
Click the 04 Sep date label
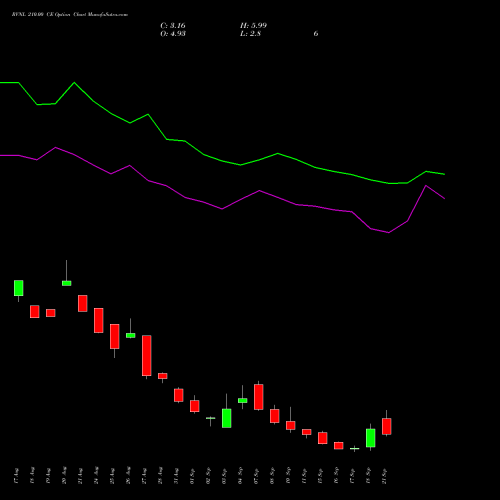[x=240, y=476]
